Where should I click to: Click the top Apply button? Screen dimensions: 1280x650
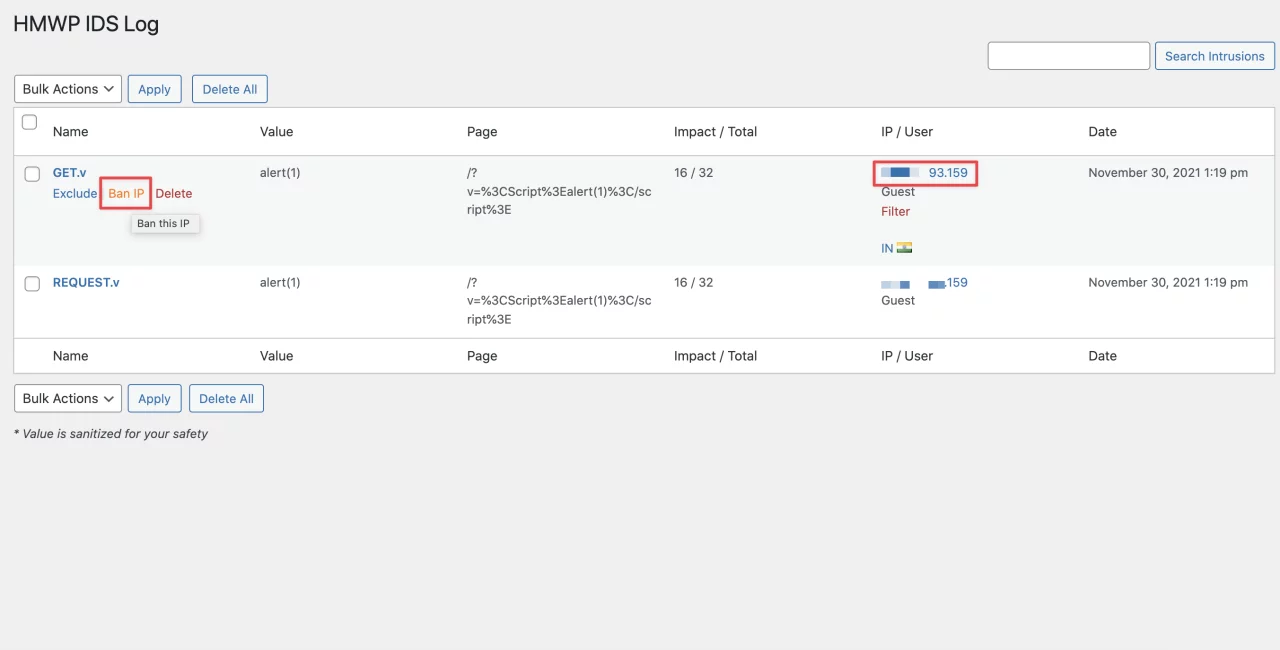pos(154,89)
